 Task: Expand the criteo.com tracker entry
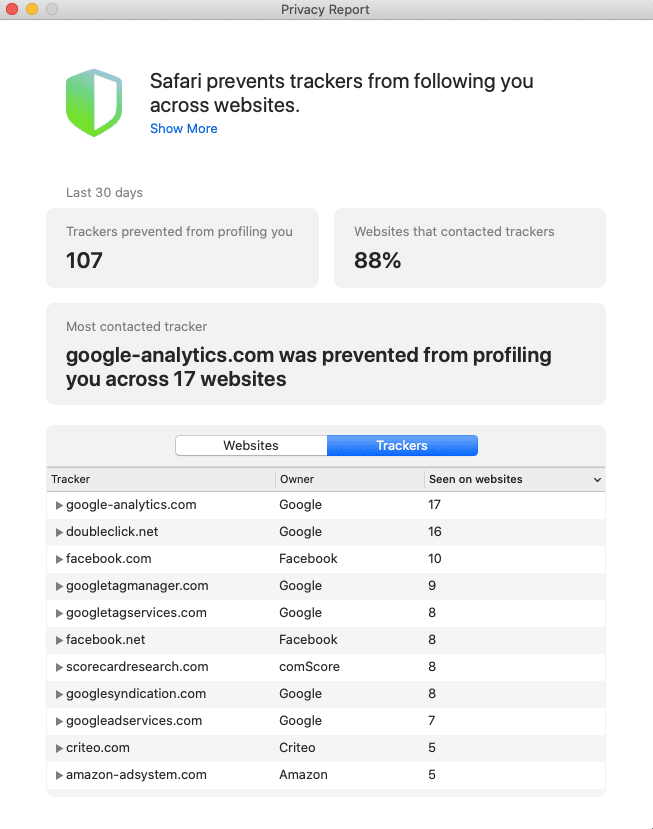click(59, 748)
